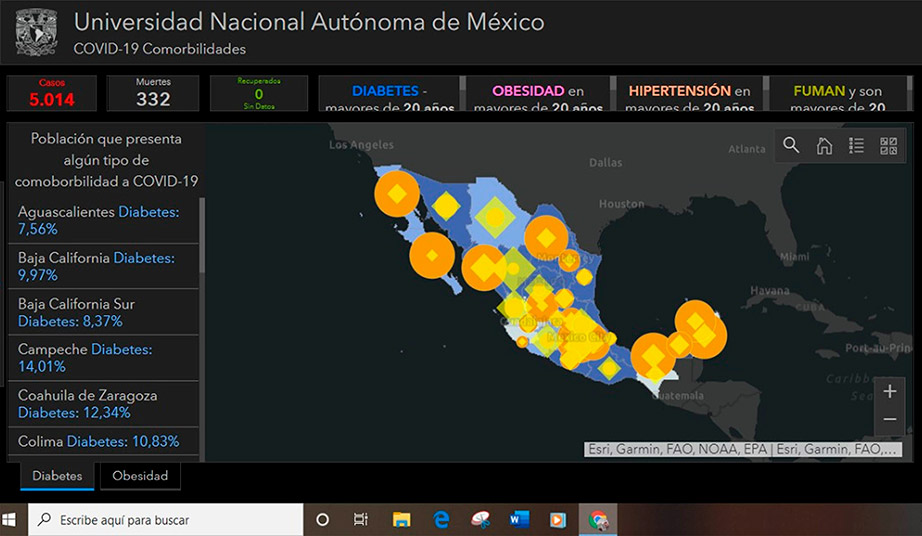Open the basemap gallery grid
The height and width of the screenshot is (536, 922).
coord(888,145)
